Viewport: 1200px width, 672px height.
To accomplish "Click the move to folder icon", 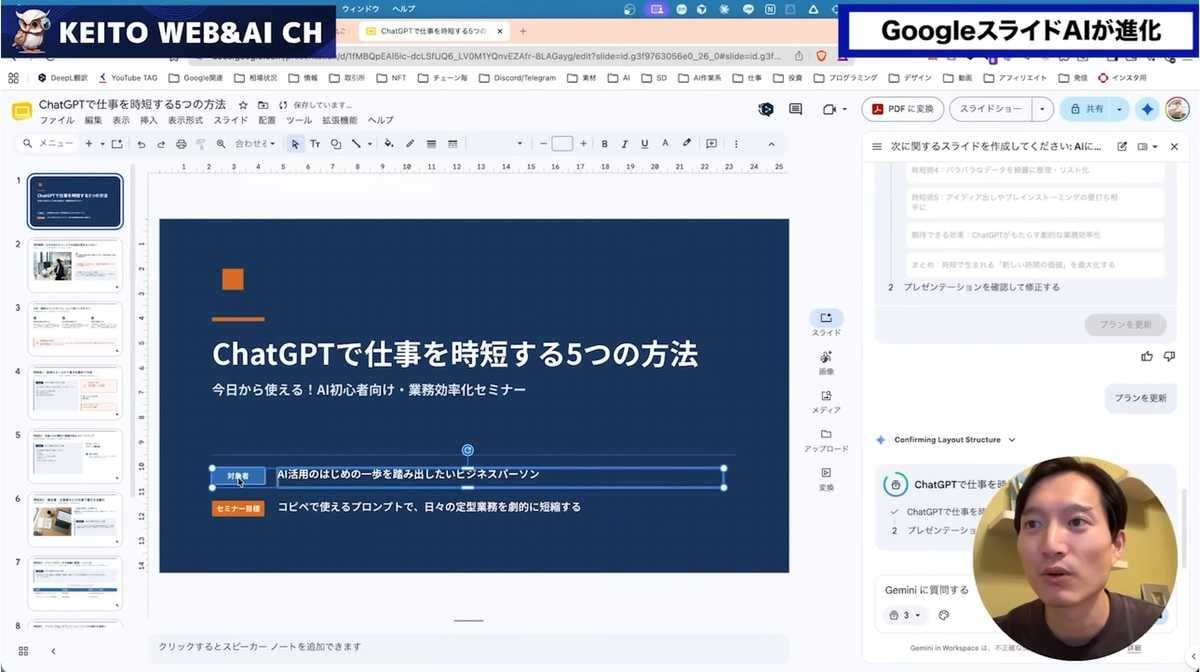I will click(263, 105).
